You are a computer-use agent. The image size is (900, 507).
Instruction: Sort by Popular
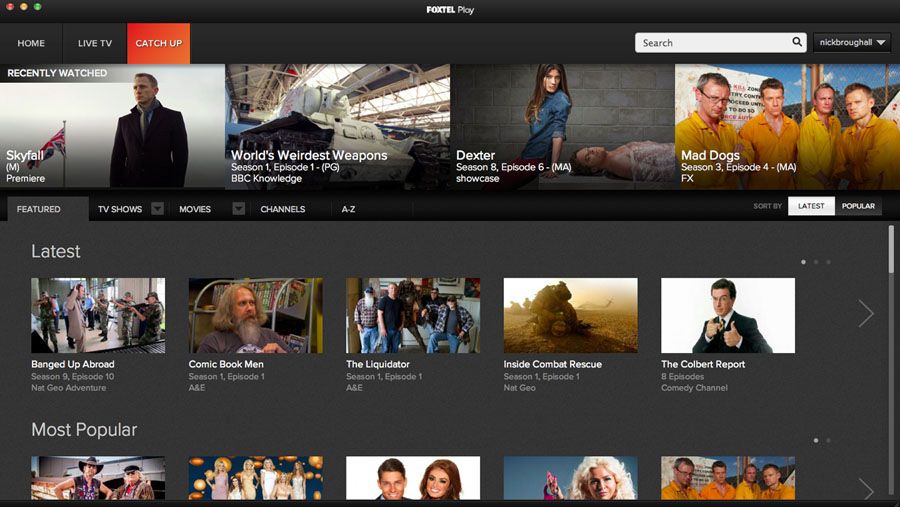858,206
